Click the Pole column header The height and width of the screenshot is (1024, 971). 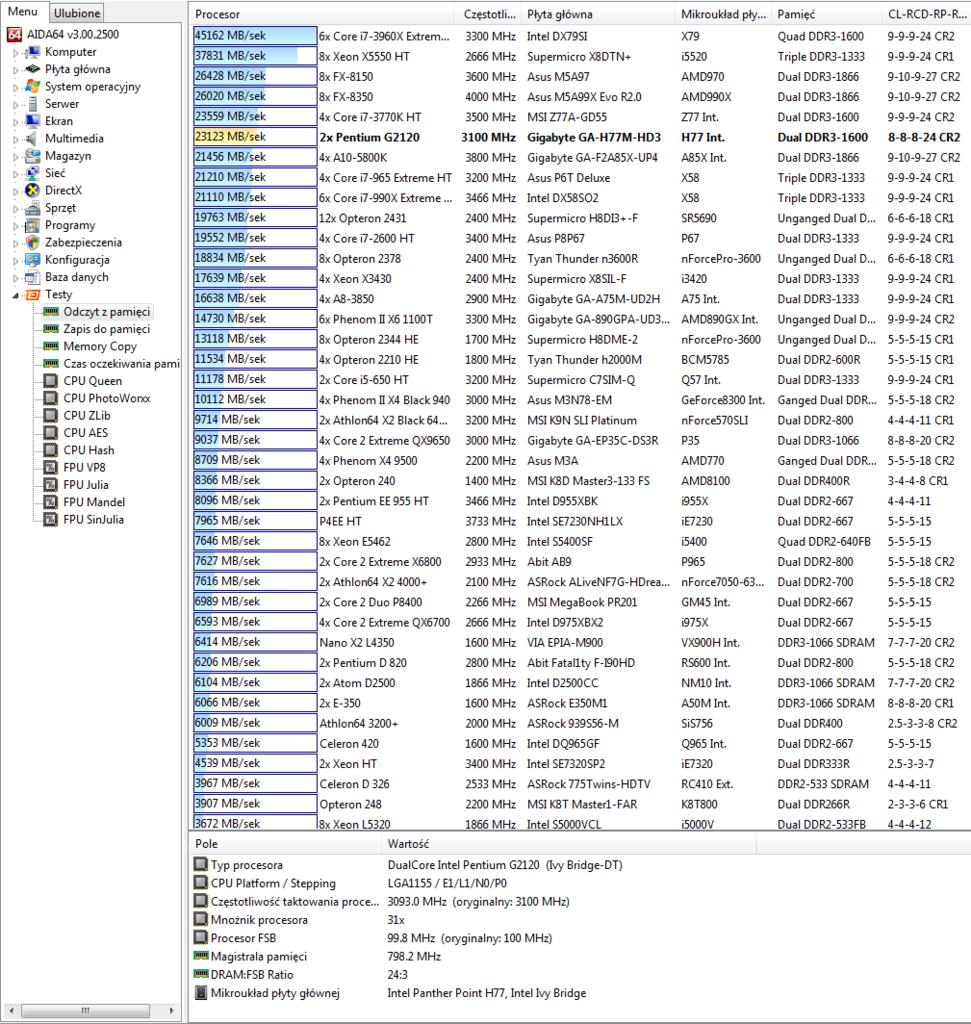coord(285,844)
